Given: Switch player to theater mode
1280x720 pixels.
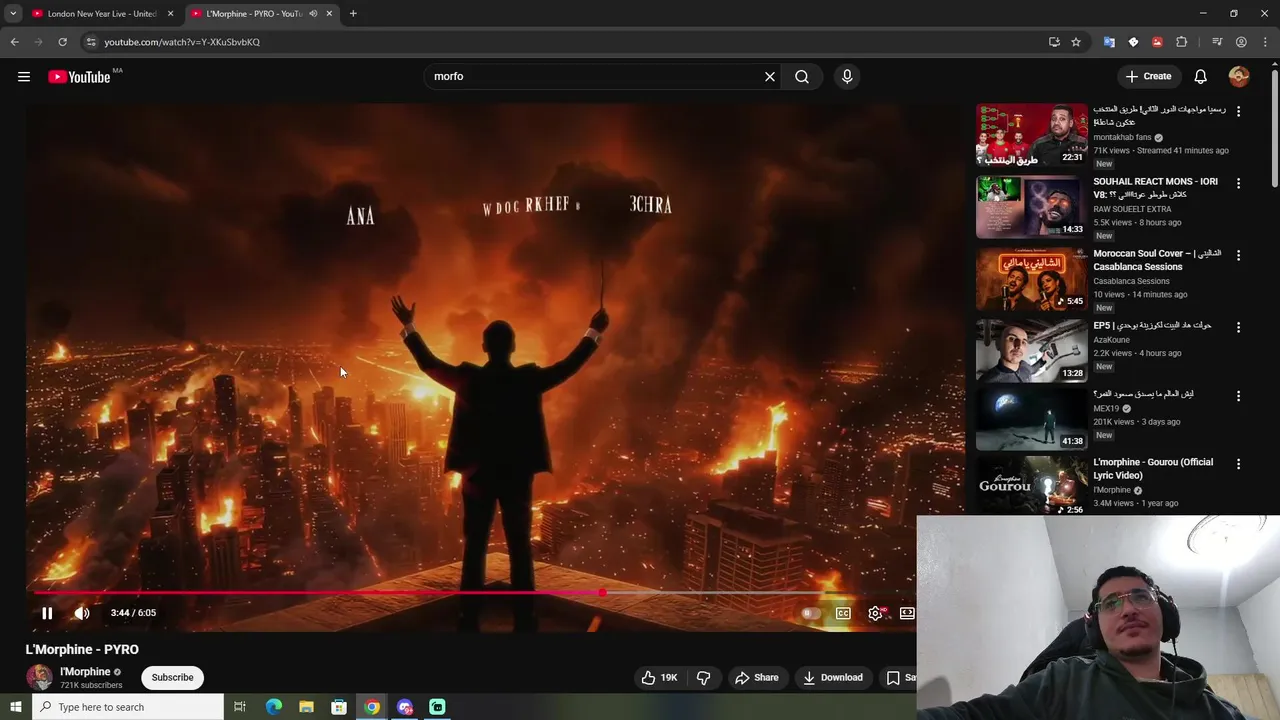Looking at the screenshot, I should (x=907, y=613).
